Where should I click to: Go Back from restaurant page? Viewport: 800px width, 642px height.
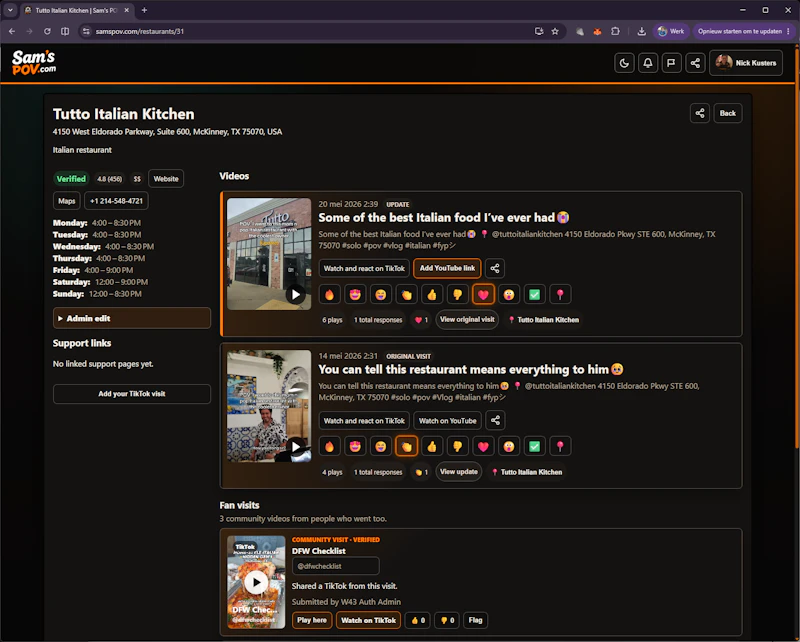coord(728,113)
